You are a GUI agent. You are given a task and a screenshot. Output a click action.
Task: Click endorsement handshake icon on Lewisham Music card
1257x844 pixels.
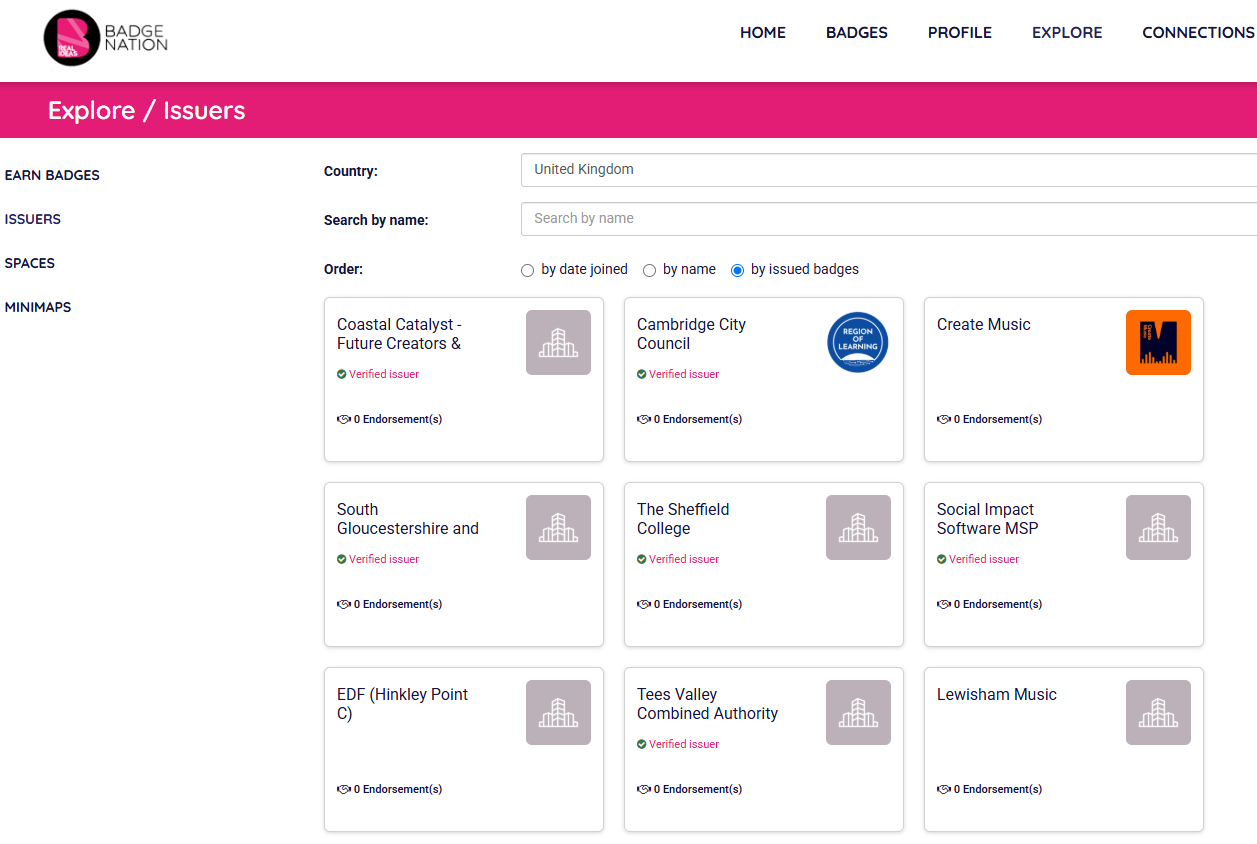tap(944, 789)
